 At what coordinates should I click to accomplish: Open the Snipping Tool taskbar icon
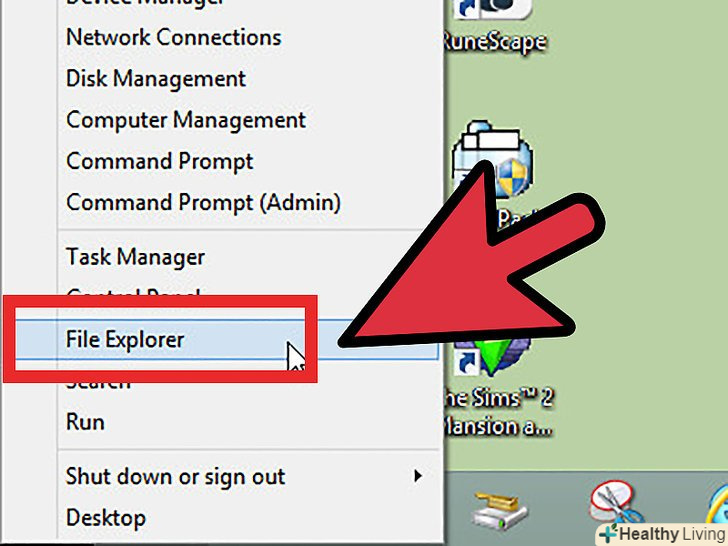pos(617,506)
